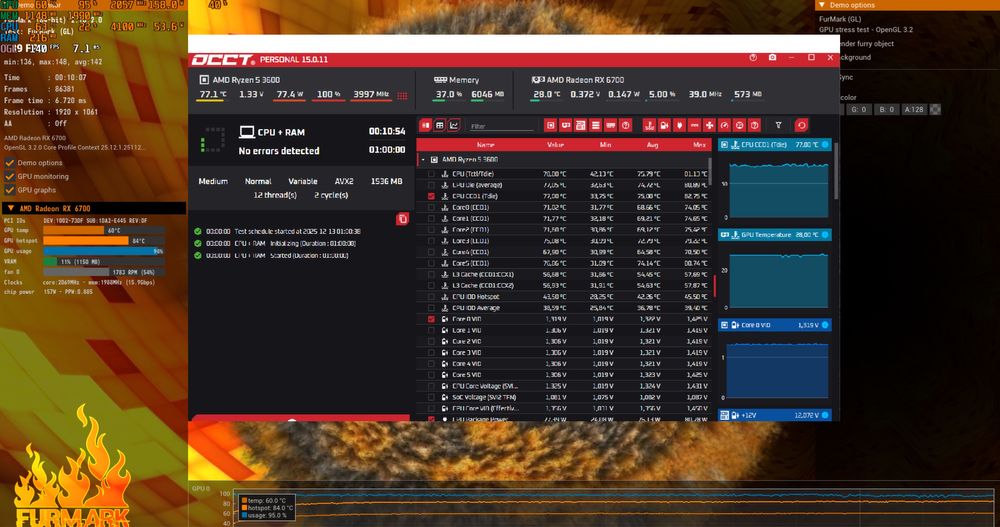This screenshot has height=527, width=1000.
Task: Filter sensors by memory module icon
Action: tap(610, 126)
